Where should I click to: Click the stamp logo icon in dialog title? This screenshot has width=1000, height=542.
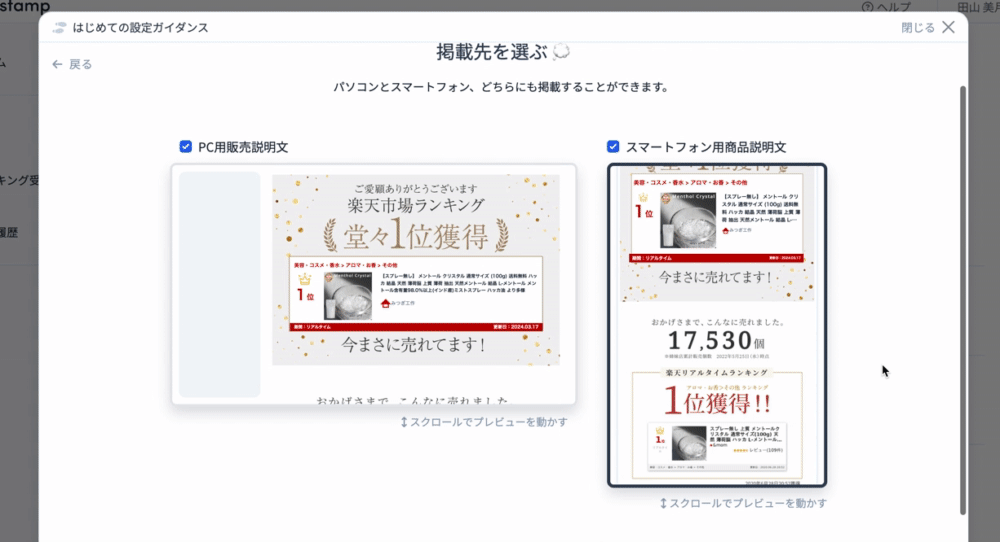click(x=59, y=27)
